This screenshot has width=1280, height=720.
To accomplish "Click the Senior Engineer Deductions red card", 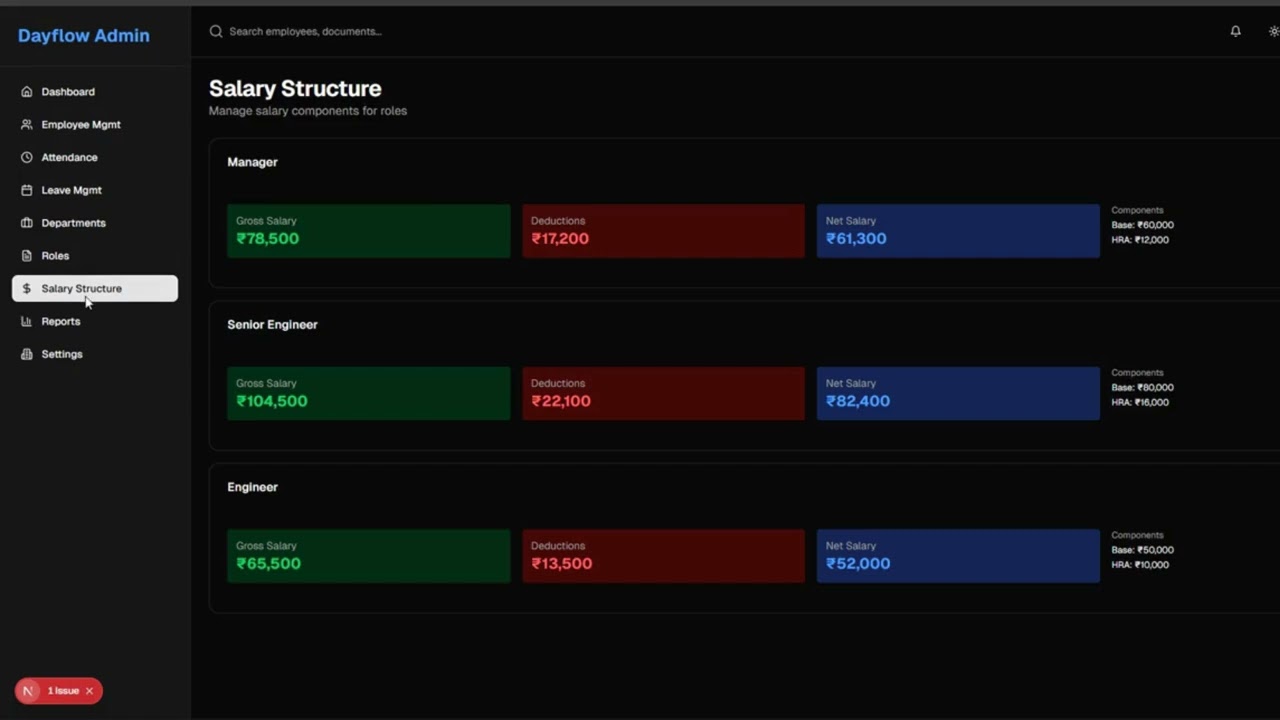I will (663, 393).
